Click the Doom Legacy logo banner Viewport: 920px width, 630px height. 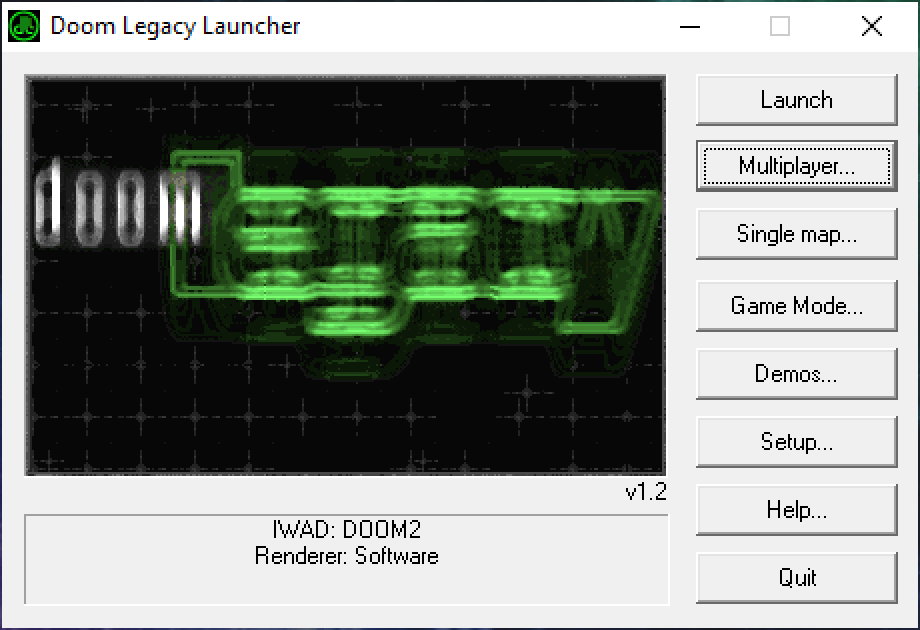pos(345,275)
